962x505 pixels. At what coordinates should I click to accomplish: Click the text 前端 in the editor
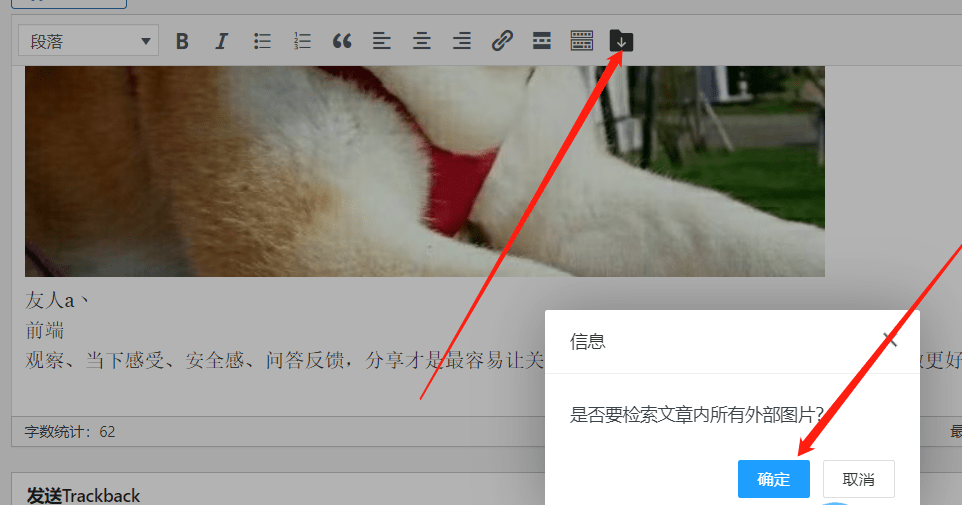[x=44, y=331]
